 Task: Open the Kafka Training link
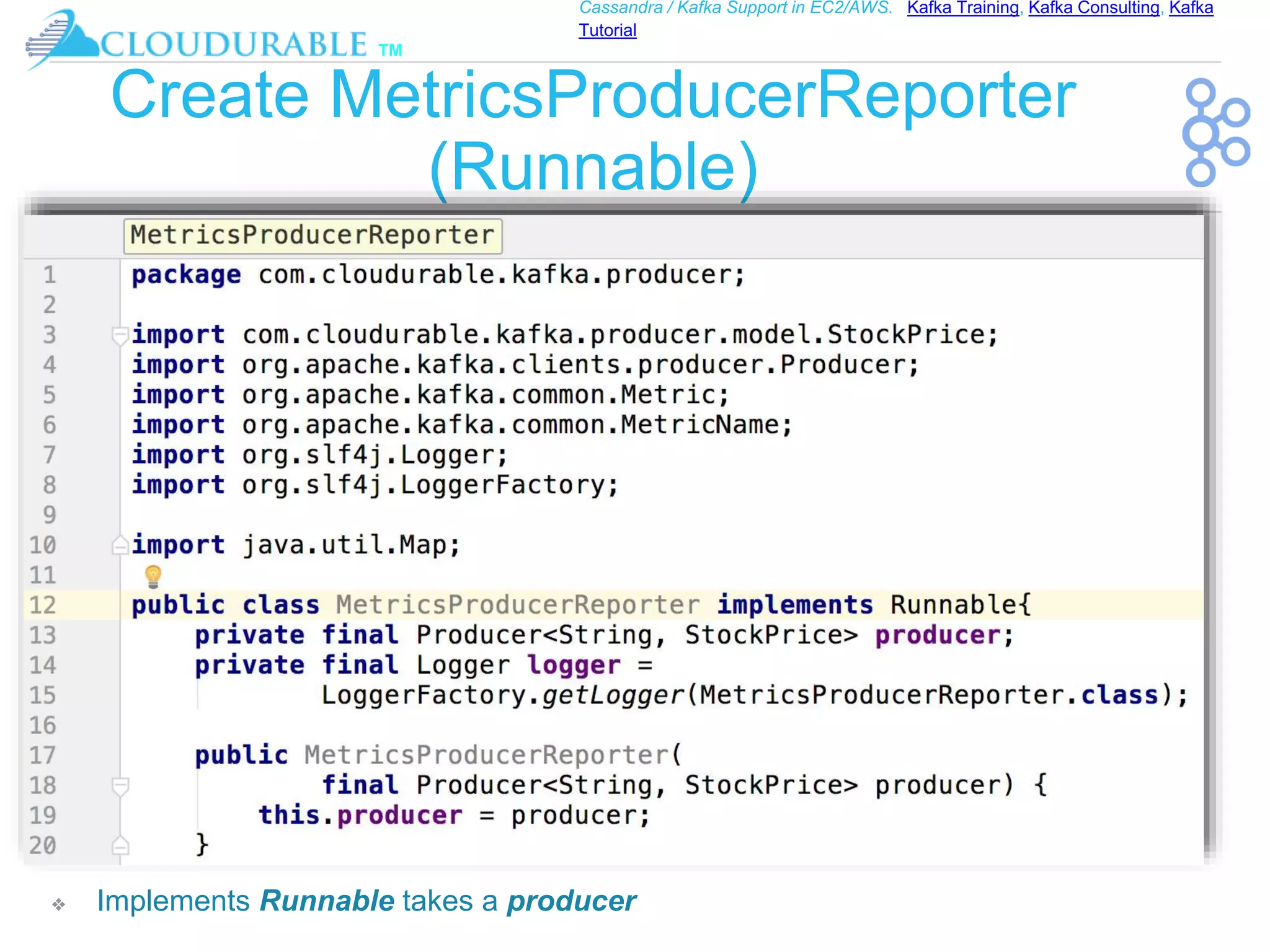[x=962, y=8]
